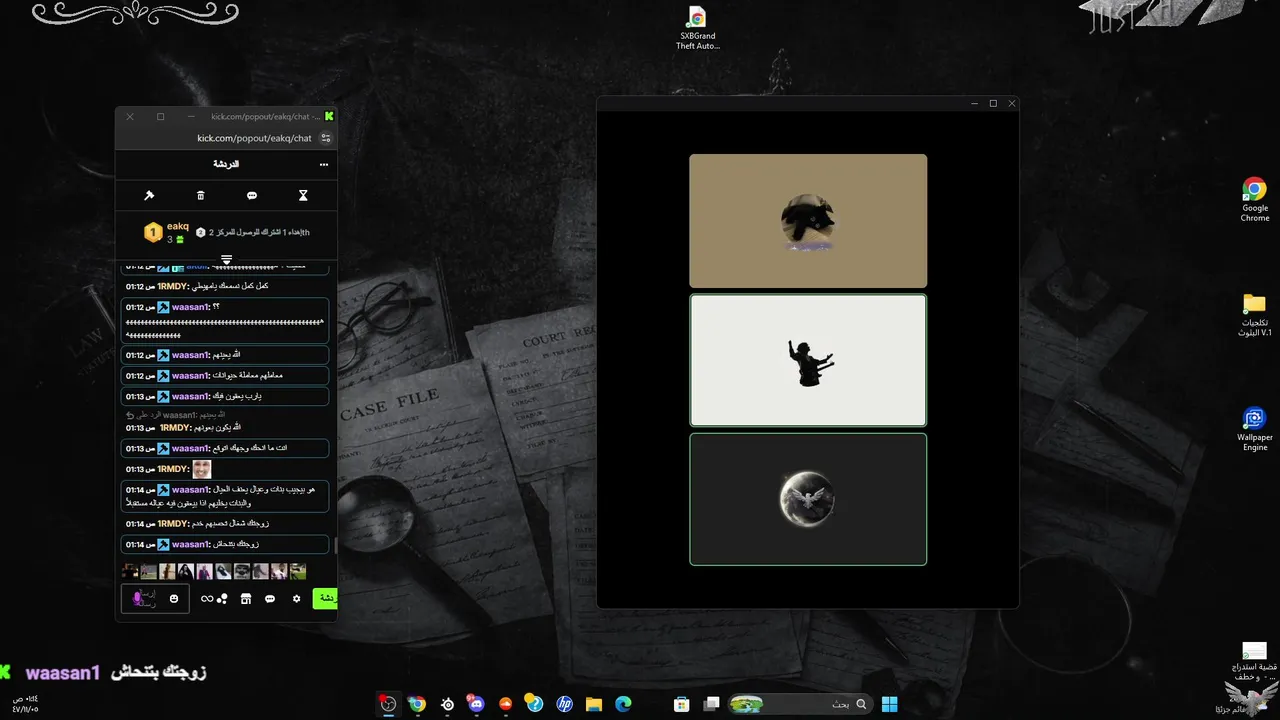1280x720 pixels.
Task: Select the middle white card with soldier silhouette
Action: [x=808, y=360]
